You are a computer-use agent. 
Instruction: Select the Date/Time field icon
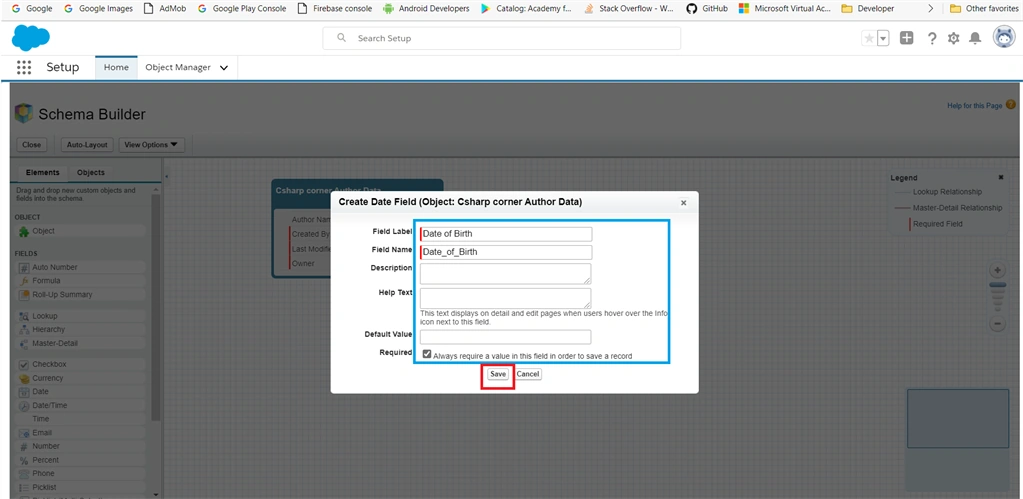click(23, 406)
